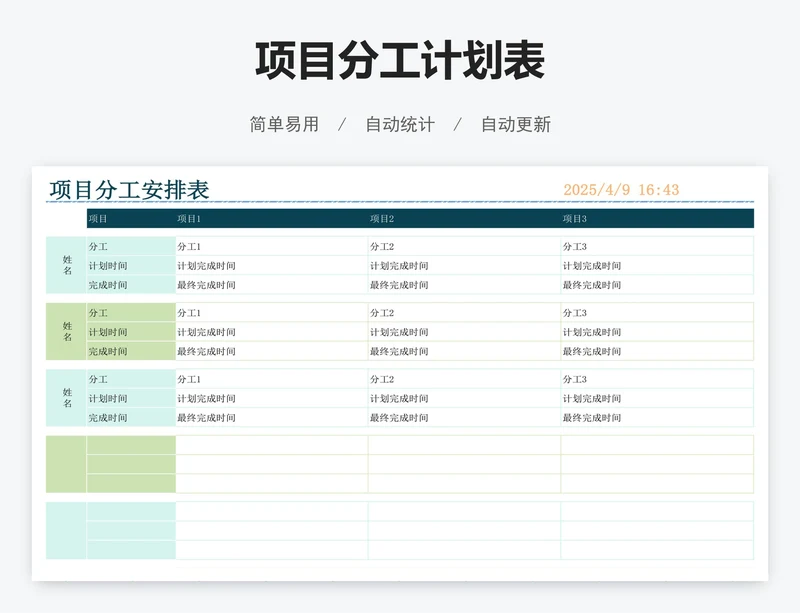
Task: Select the empty green name cell in the fourth block
Action: 67,464
